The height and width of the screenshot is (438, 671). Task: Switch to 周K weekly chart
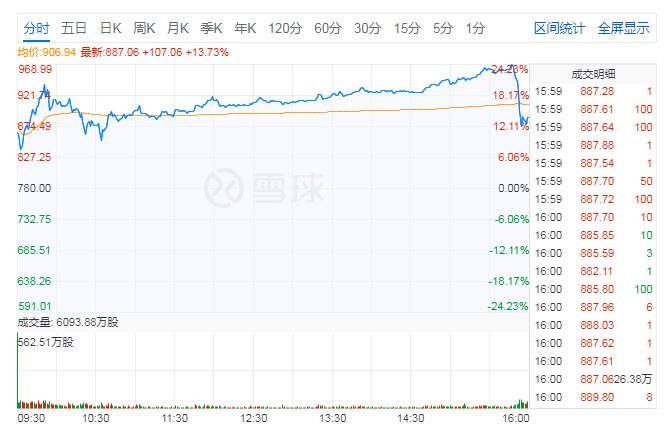(x=145, y=28)
